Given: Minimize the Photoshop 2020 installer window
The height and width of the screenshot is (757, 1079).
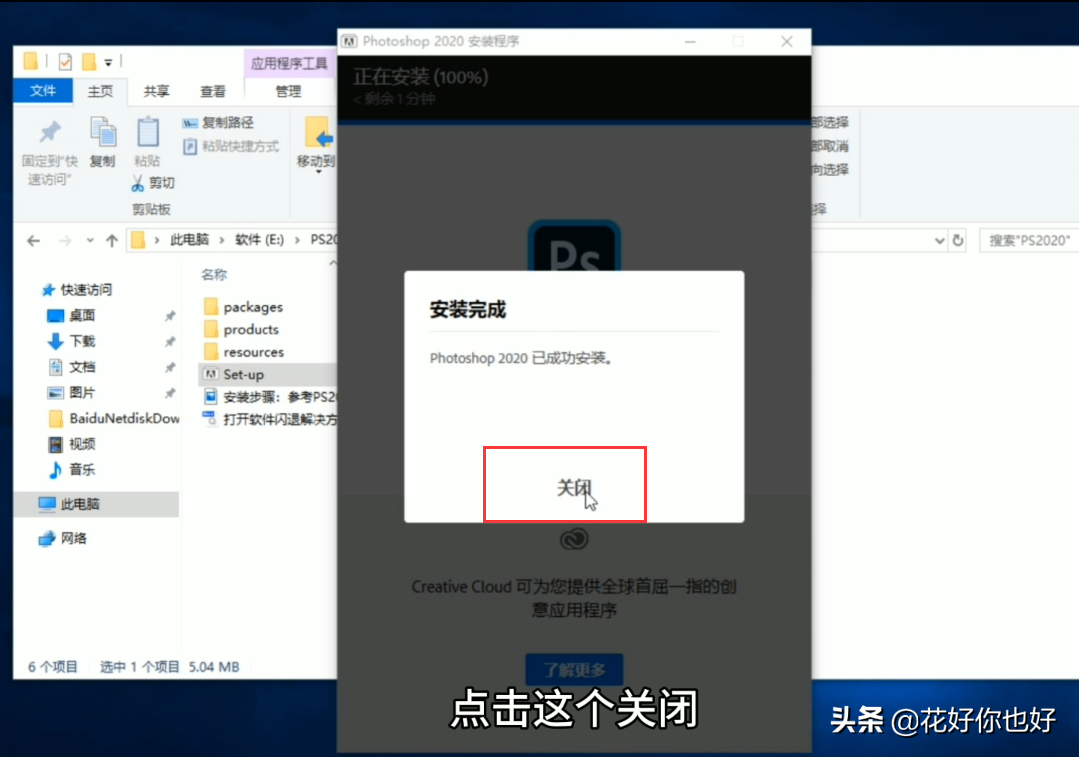Looking at the screenshot, I should point(690,42).
